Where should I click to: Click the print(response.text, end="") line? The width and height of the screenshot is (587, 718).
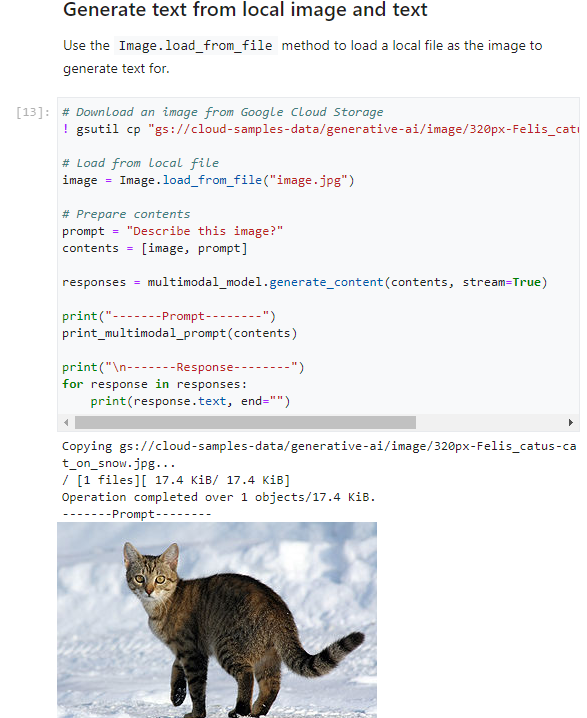coord(190,401)
